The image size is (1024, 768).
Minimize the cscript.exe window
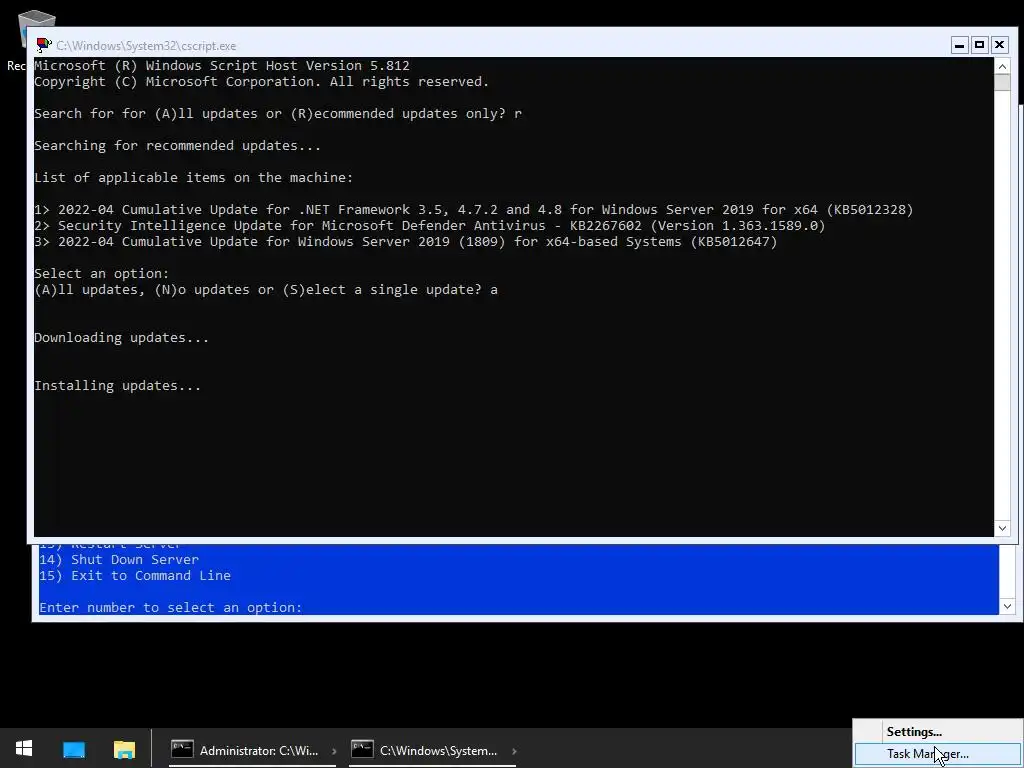(x=959, y=45)
